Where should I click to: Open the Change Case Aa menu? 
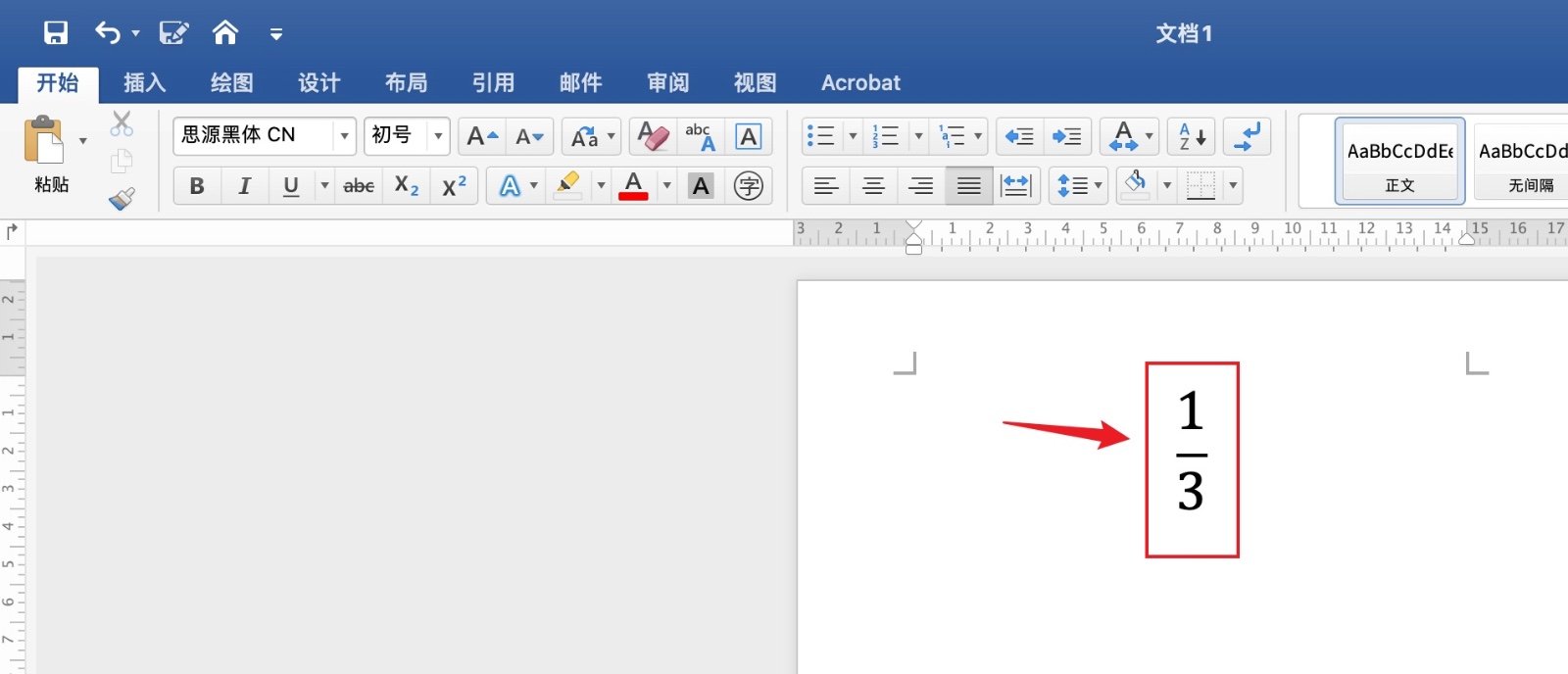[x=592, y=136]
